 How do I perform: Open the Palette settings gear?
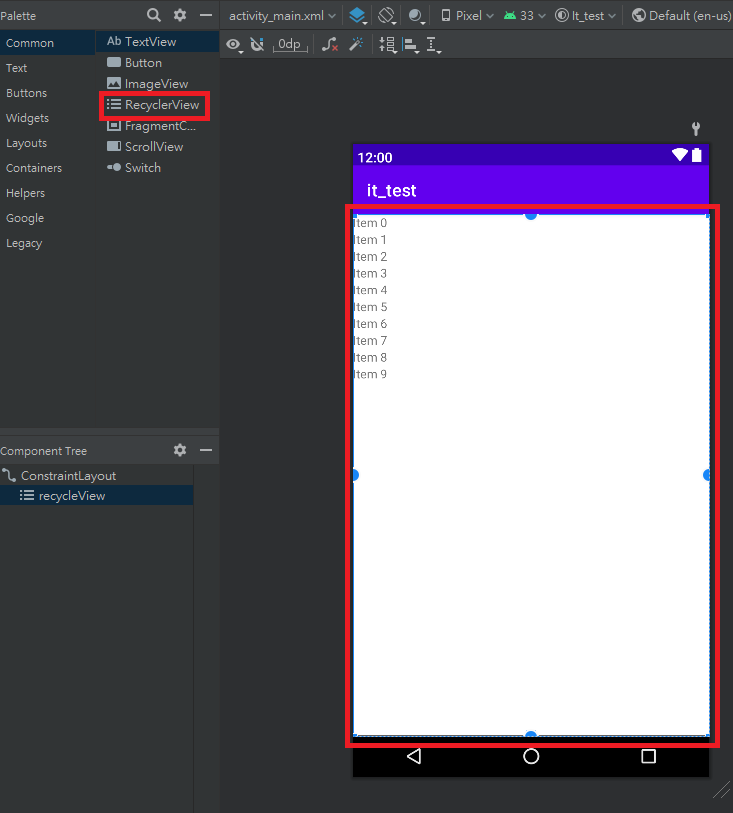180,15
